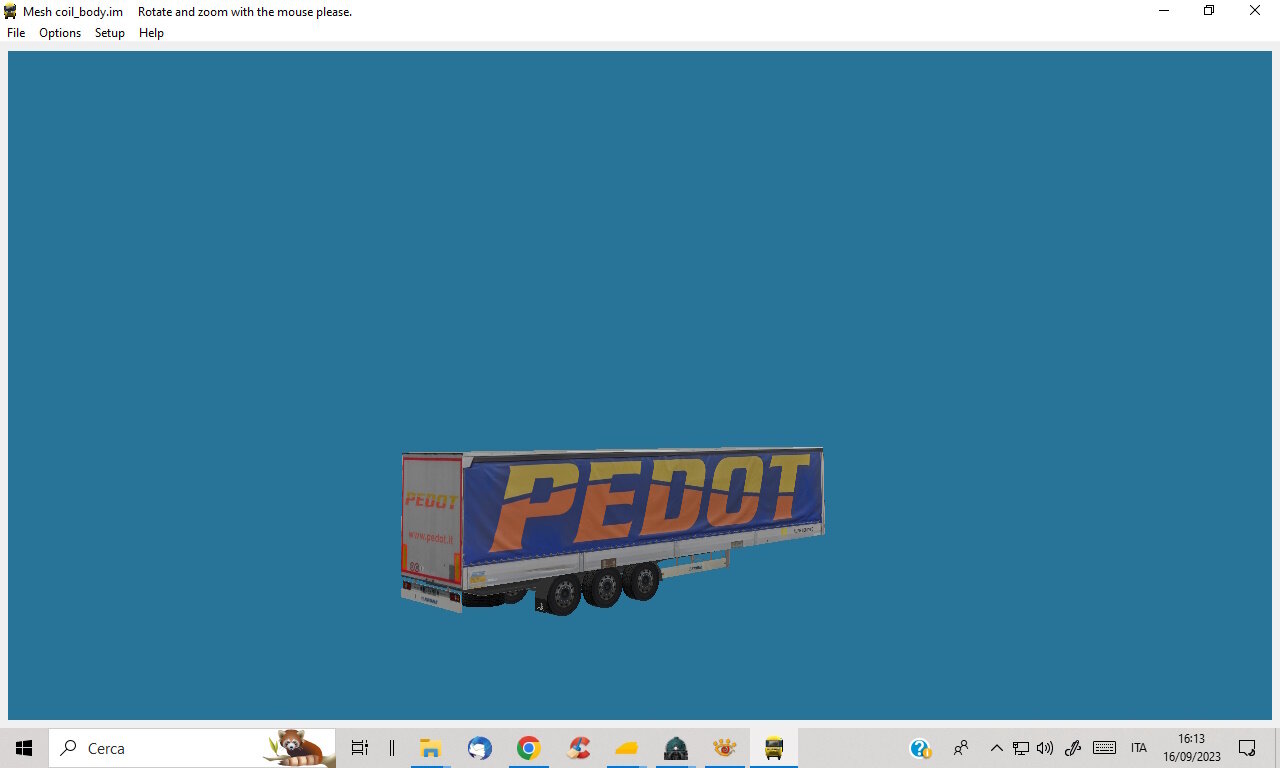Open the Help menu
This screenshot has height=768, width=1280.
coord(151,33)
